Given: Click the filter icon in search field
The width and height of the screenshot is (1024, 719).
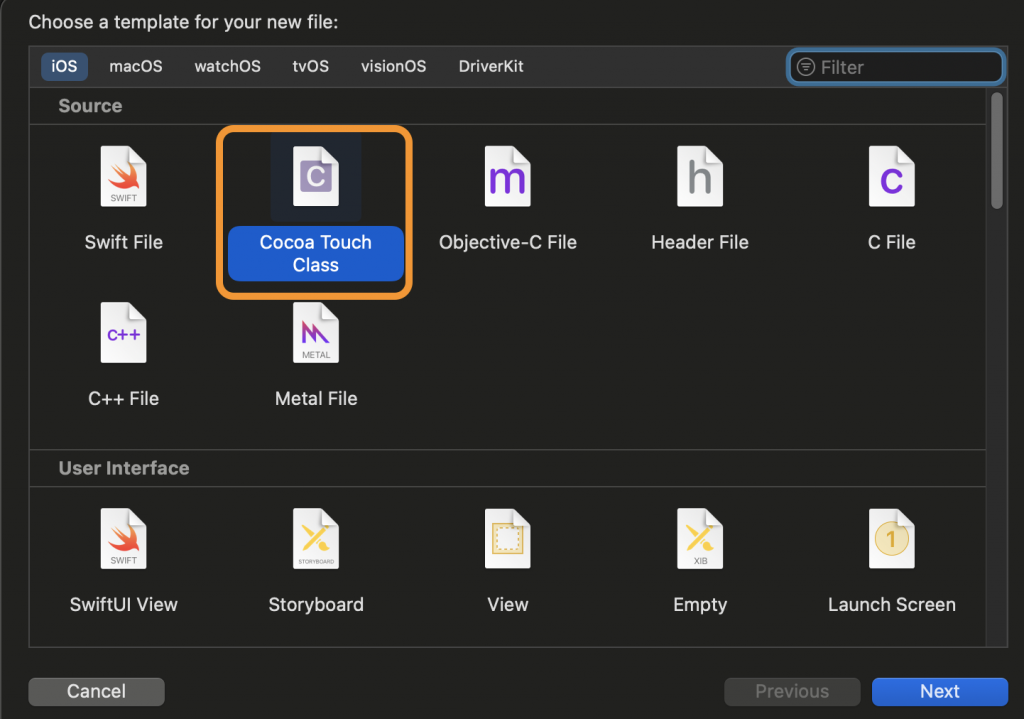Looking at the screenshot, I should tap(806, 67).
